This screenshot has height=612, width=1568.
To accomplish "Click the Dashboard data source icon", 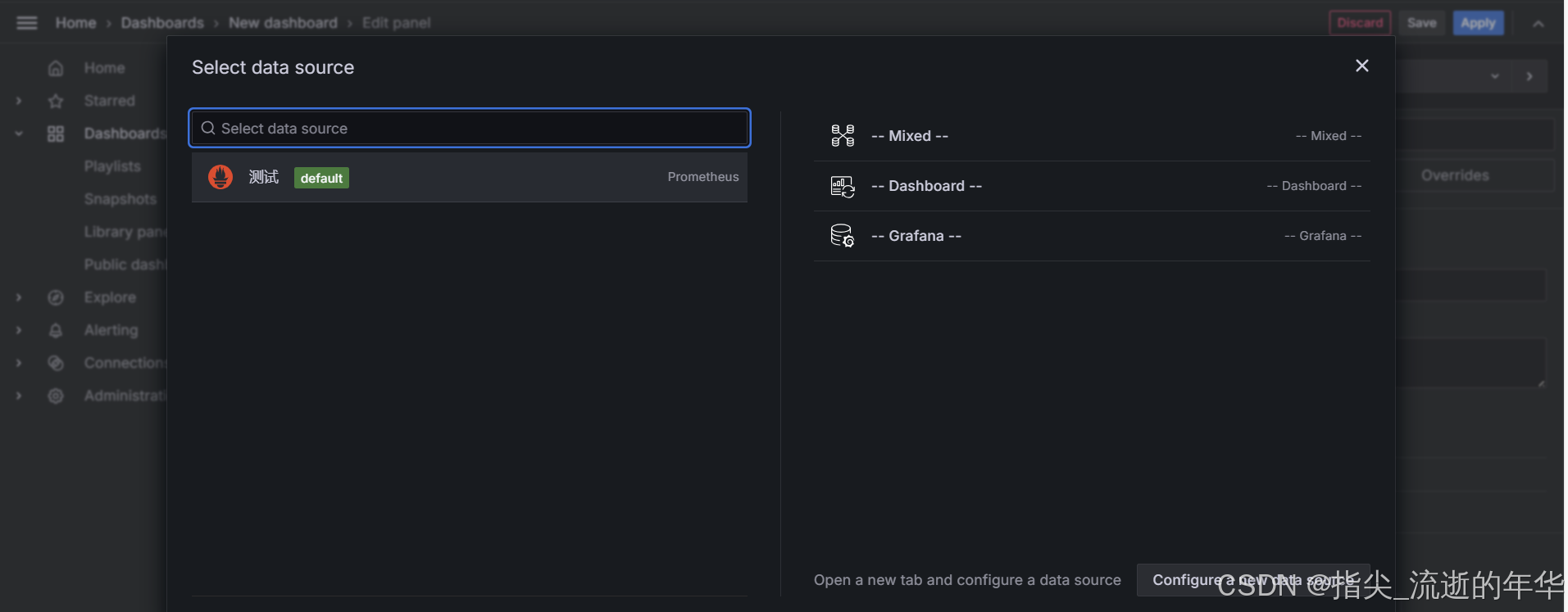I will pyautogui.click(x=843, y=186).
